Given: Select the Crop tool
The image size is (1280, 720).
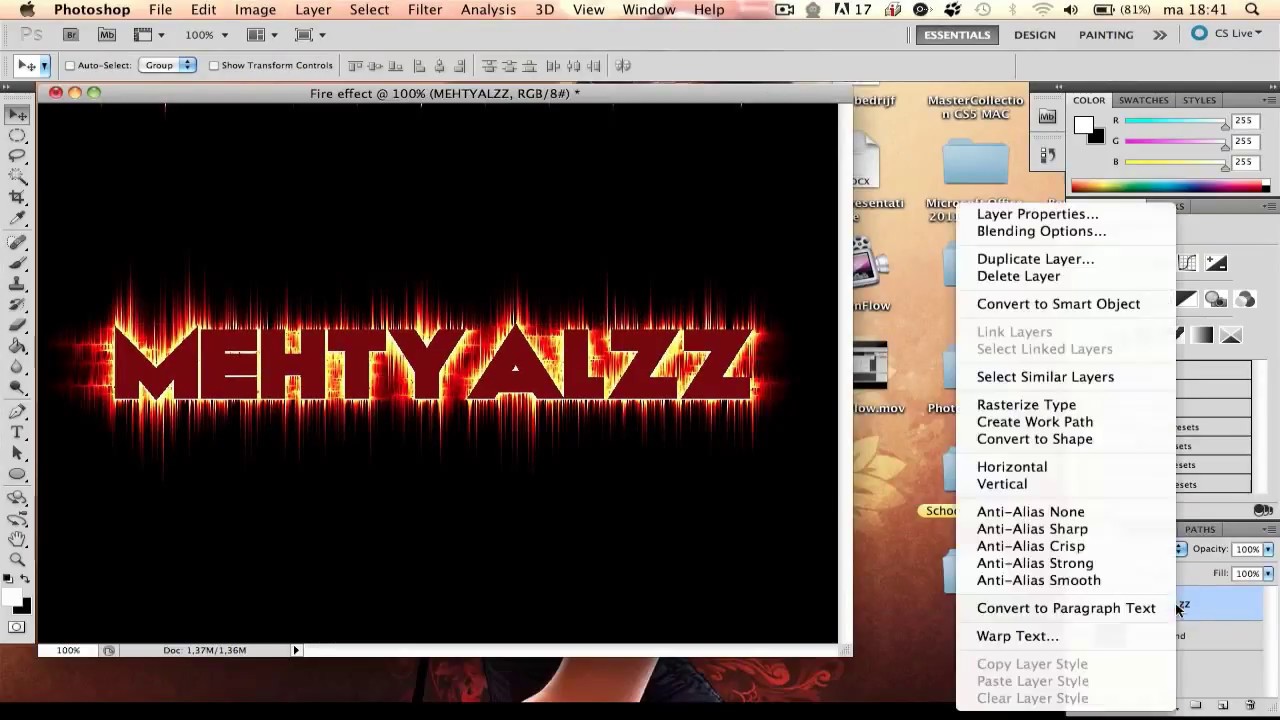Looking at the screenshot, I should (x=18, y=197).
